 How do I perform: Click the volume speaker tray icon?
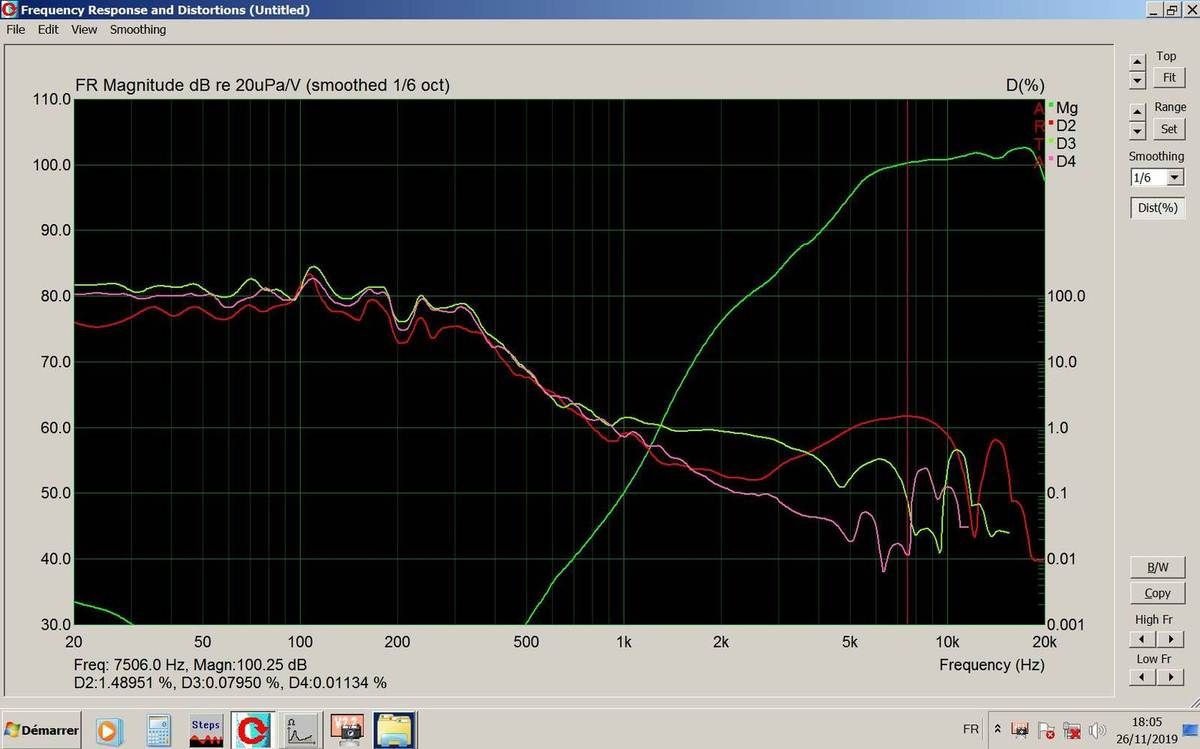tap(1097, 730)
